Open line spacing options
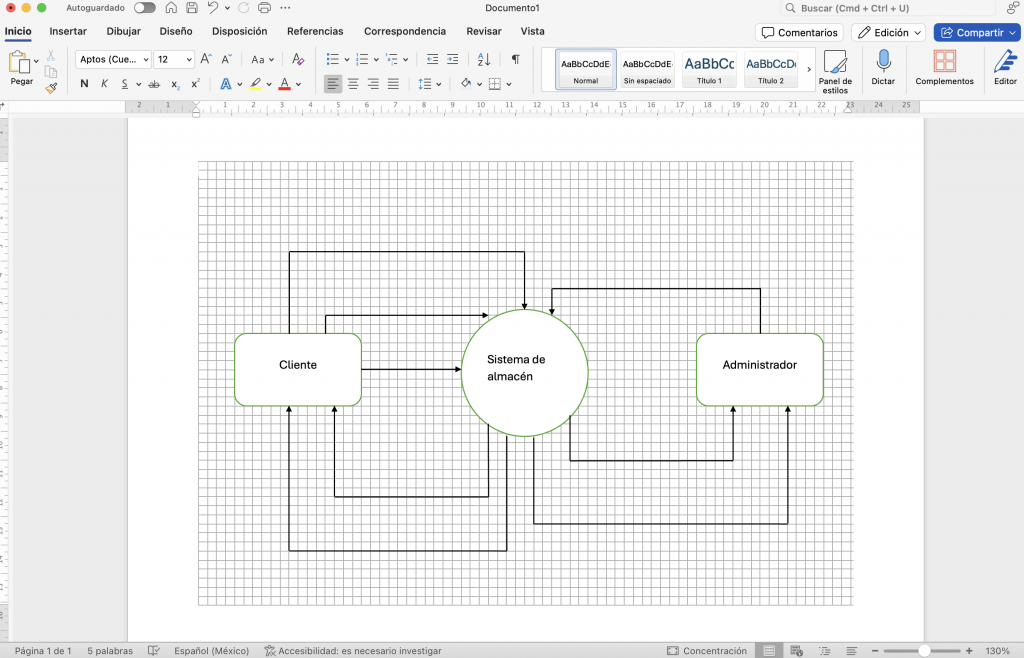The height and width of the screenshot is (658, 1024). tap(424, 84)
